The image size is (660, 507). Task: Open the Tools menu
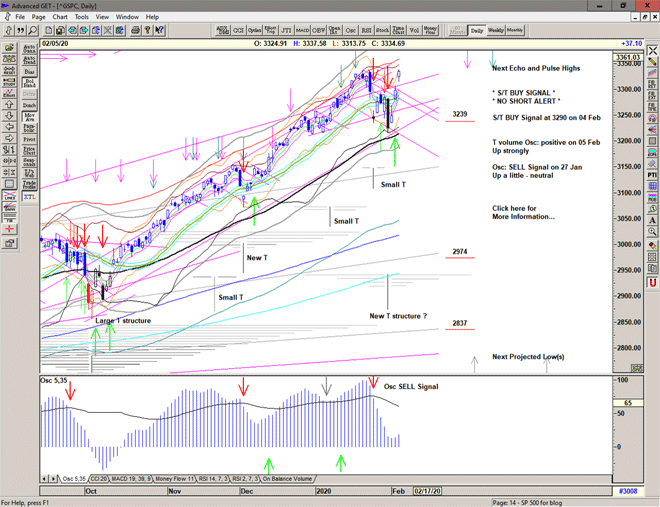pos(81,17)
